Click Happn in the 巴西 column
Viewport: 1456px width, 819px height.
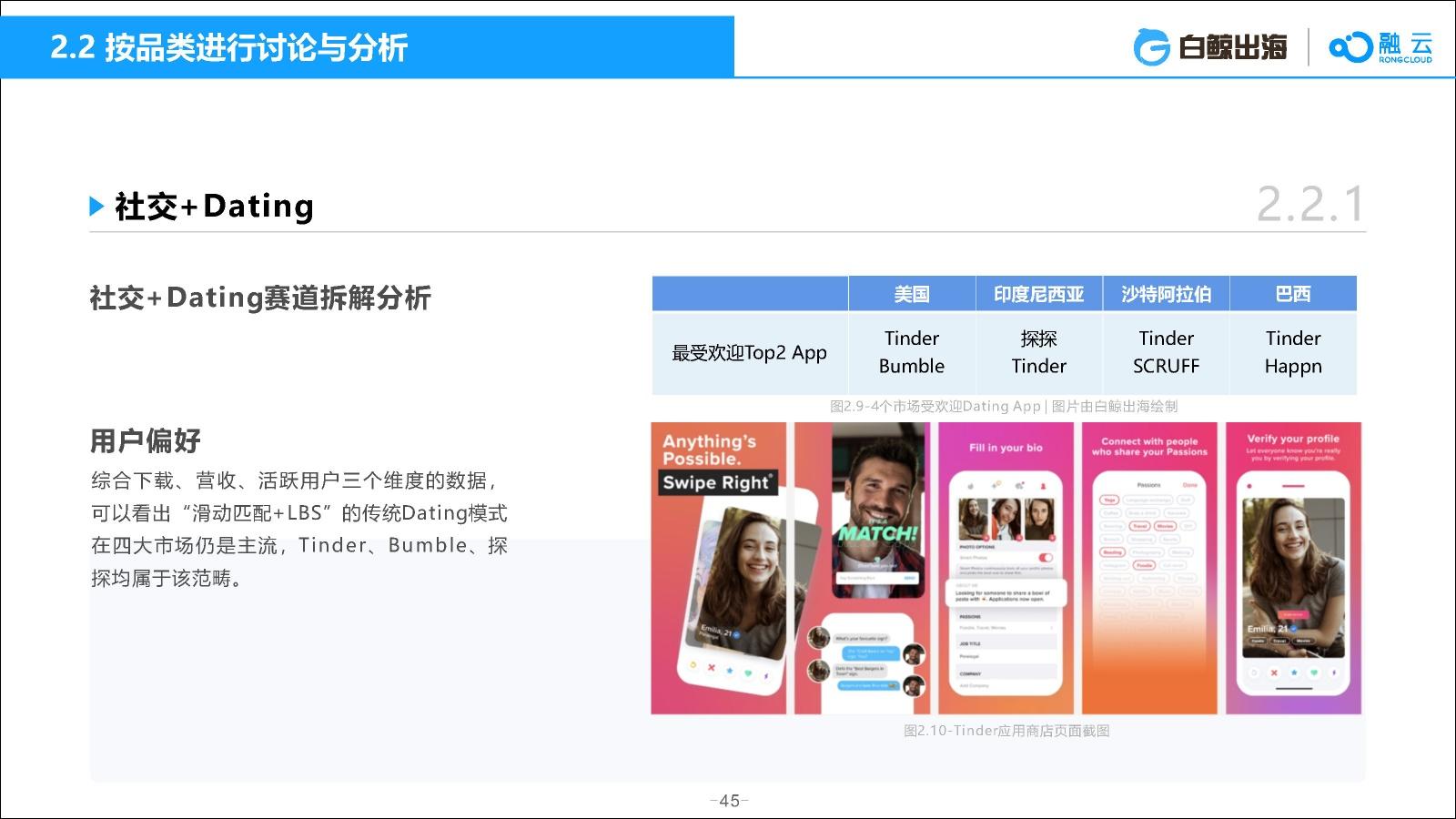click(1293, 367)
